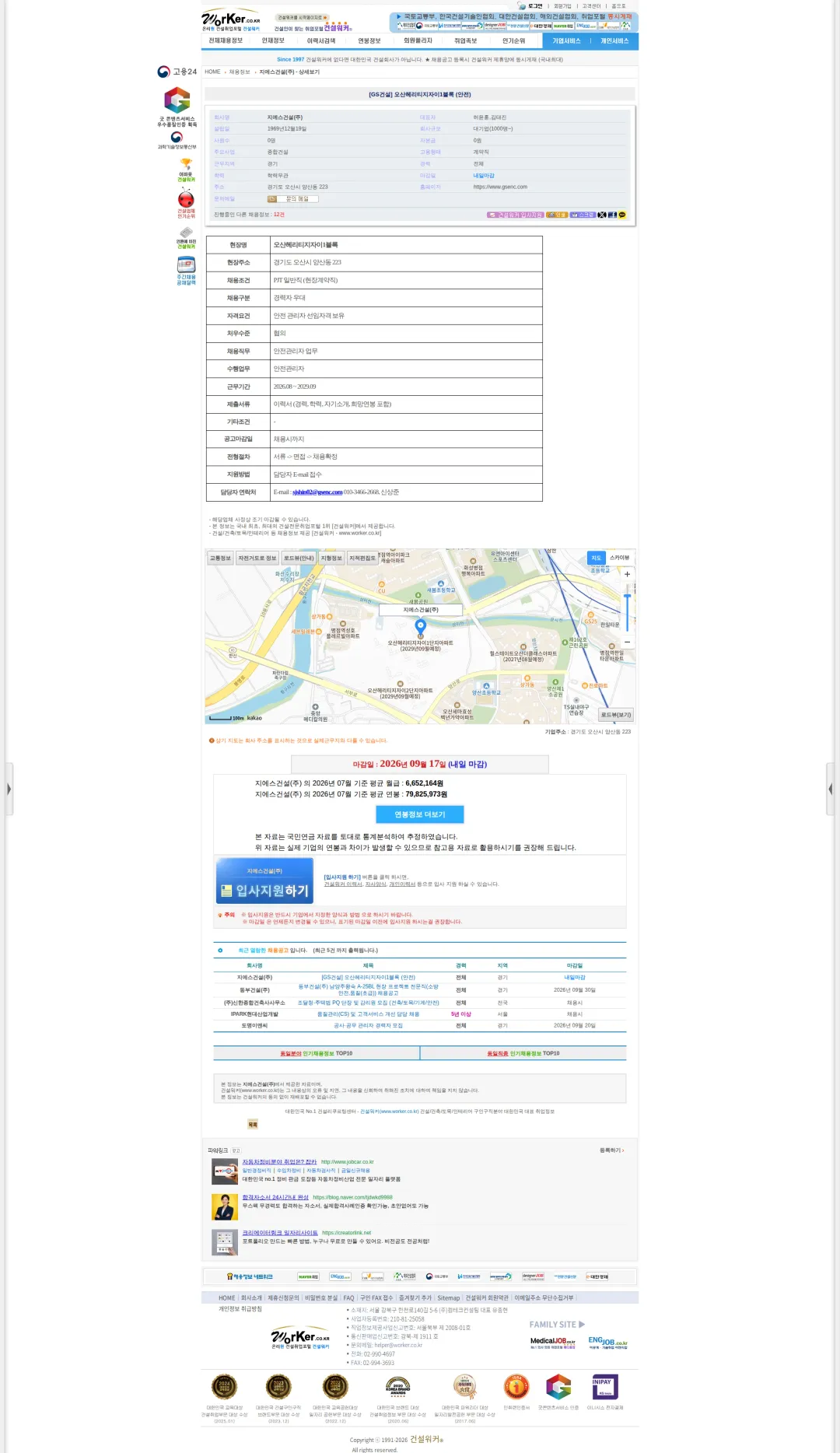Expand the left side panel arrow
Image resolution: width=840 pixels, height=1453 pixels.
coord(9,789)
